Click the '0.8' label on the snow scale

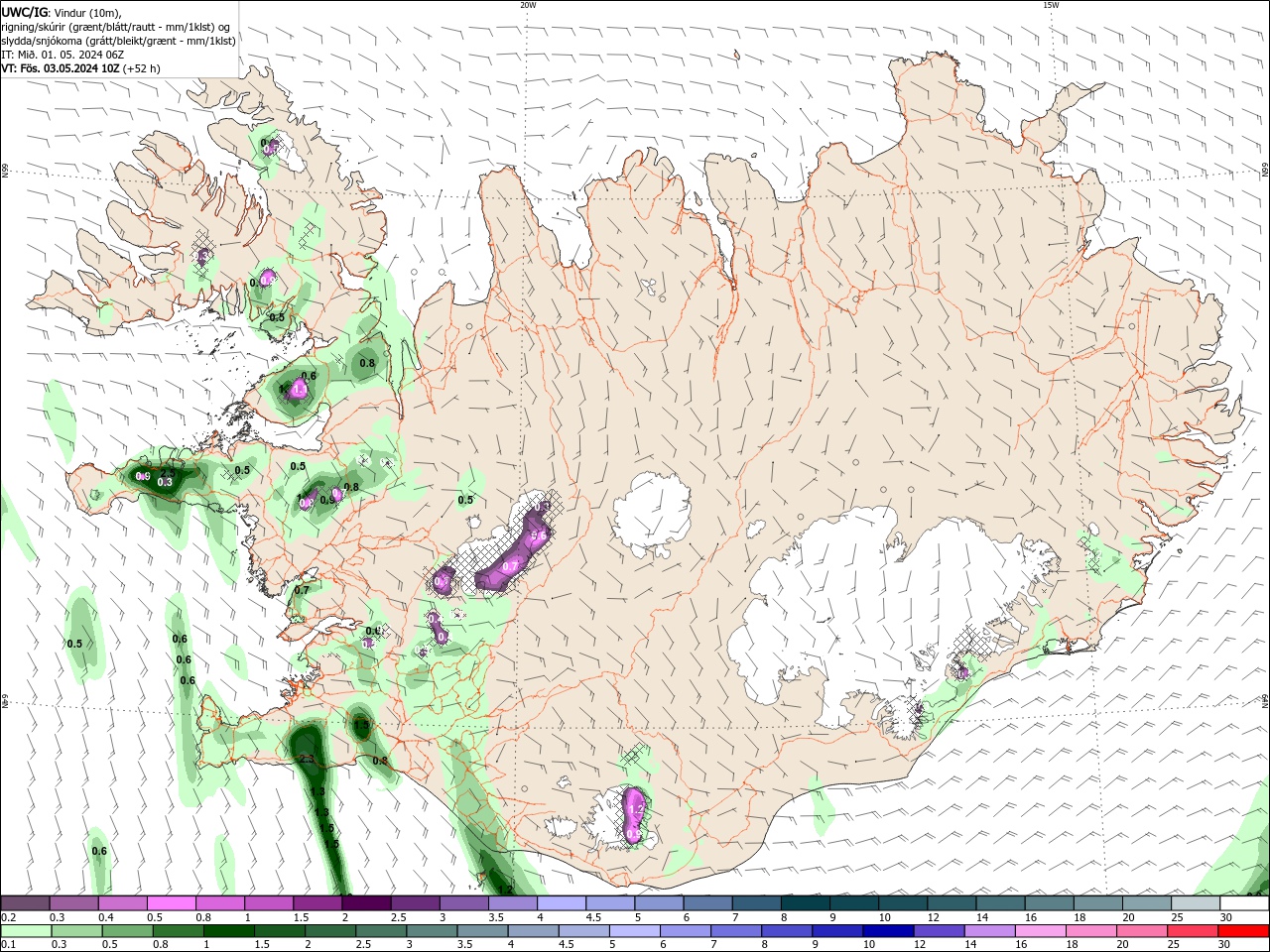(x=203, y=917)
